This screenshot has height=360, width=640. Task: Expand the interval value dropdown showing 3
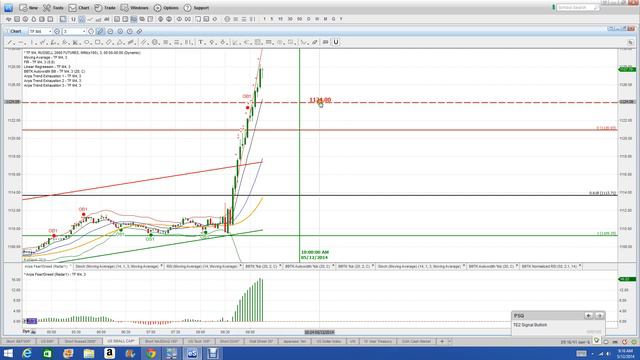84,31
